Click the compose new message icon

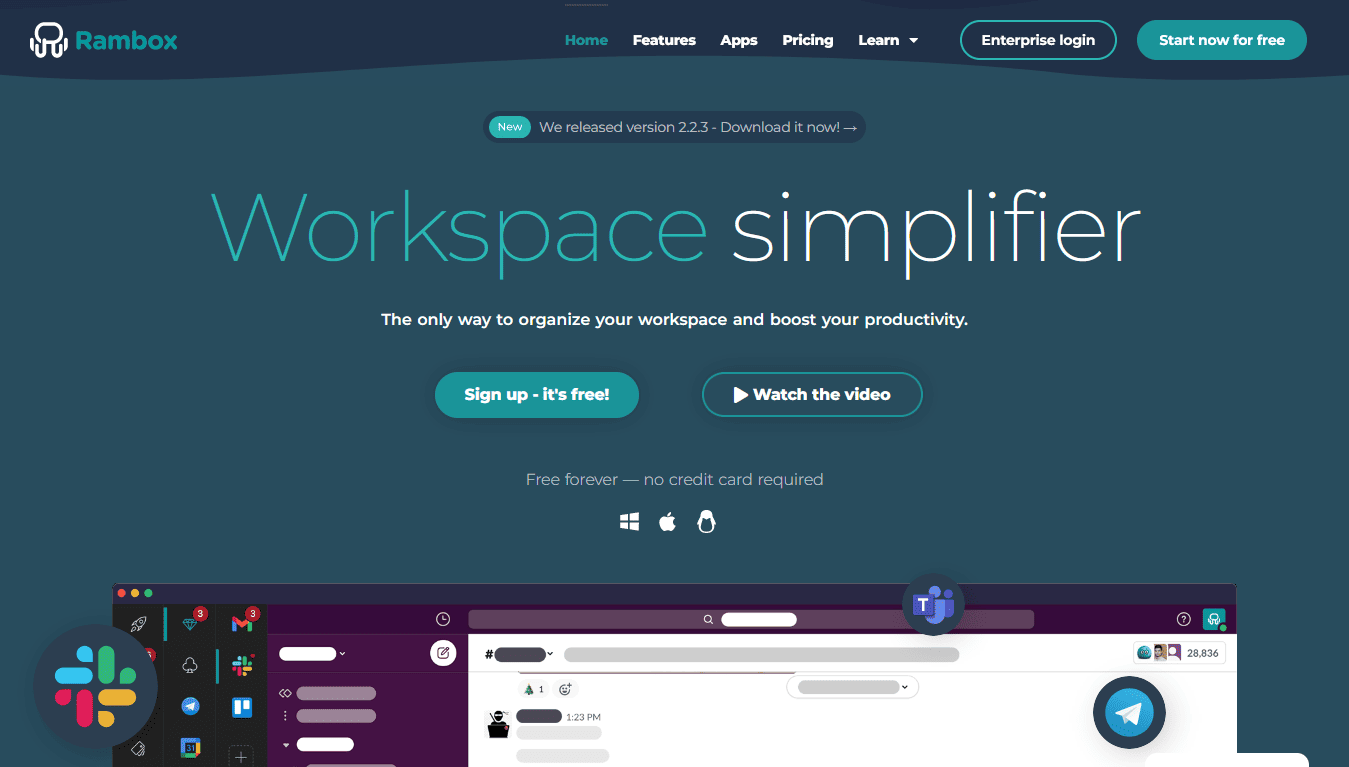pyautogui.click(x=443, y=653)
